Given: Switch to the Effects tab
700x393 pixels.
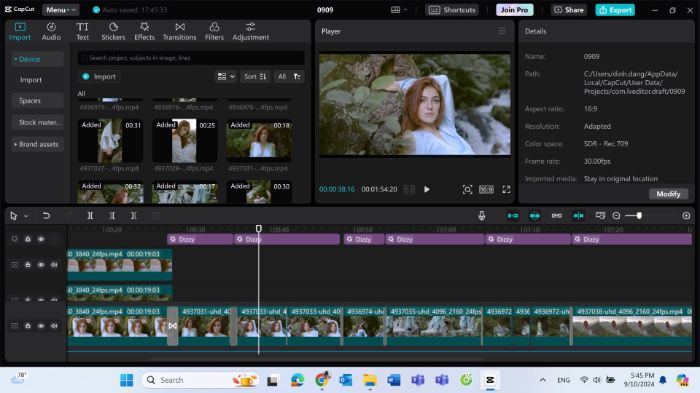Looking at the screenshot, I should (144, 32).
